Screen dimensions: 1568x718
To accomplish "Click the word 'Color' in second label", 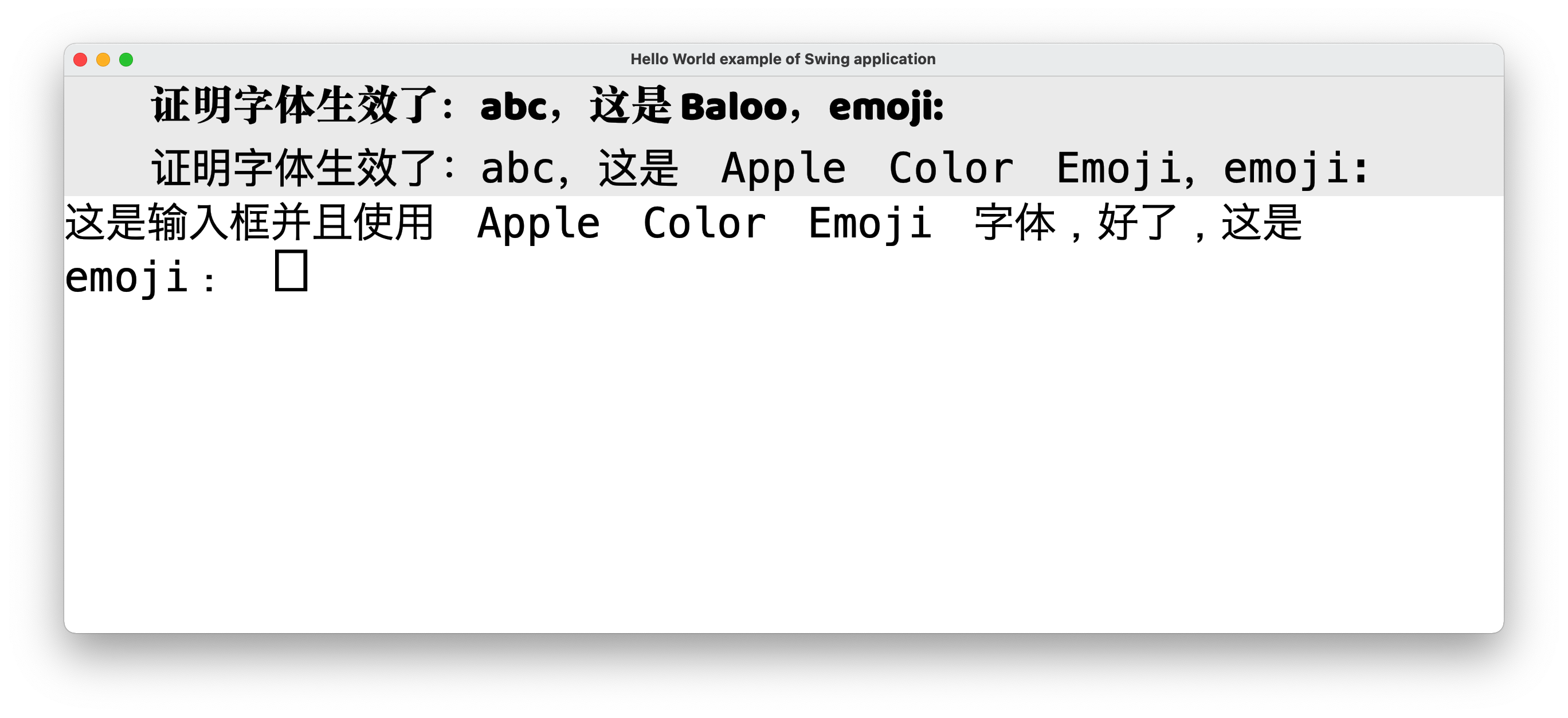I will (x=951, y=167).
